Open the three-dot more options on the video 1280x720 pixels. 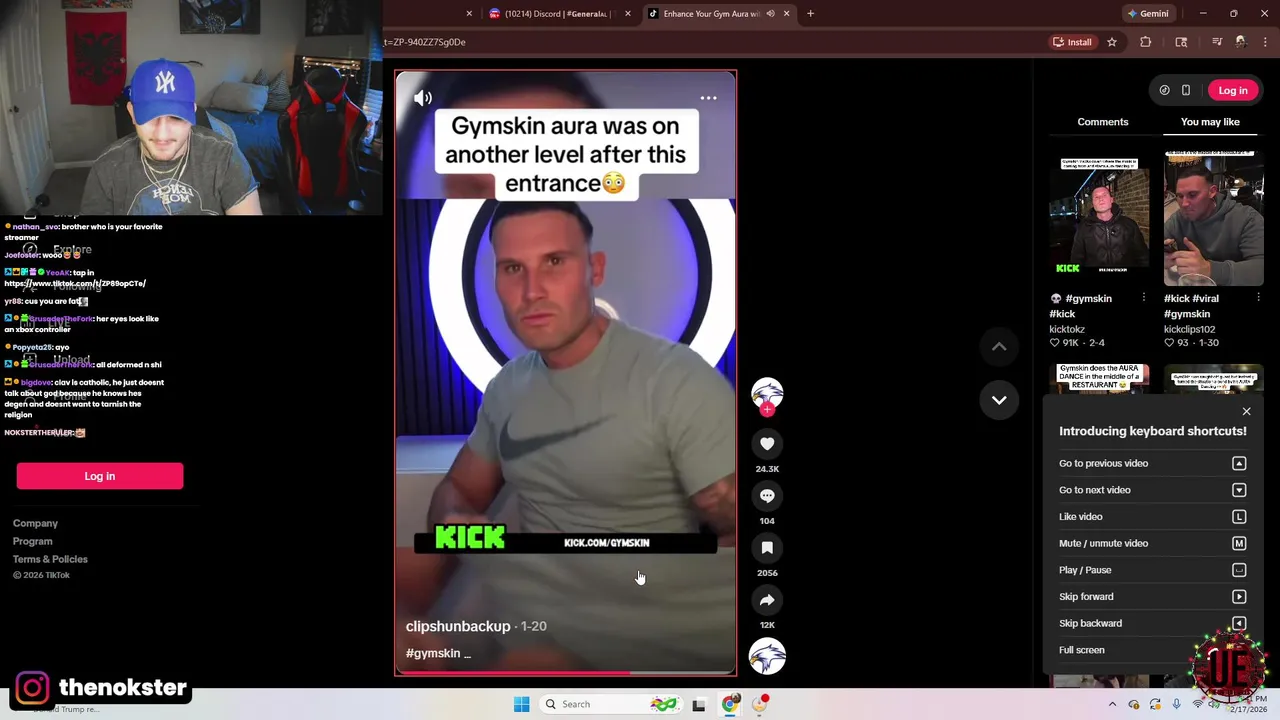coord(708,98)
